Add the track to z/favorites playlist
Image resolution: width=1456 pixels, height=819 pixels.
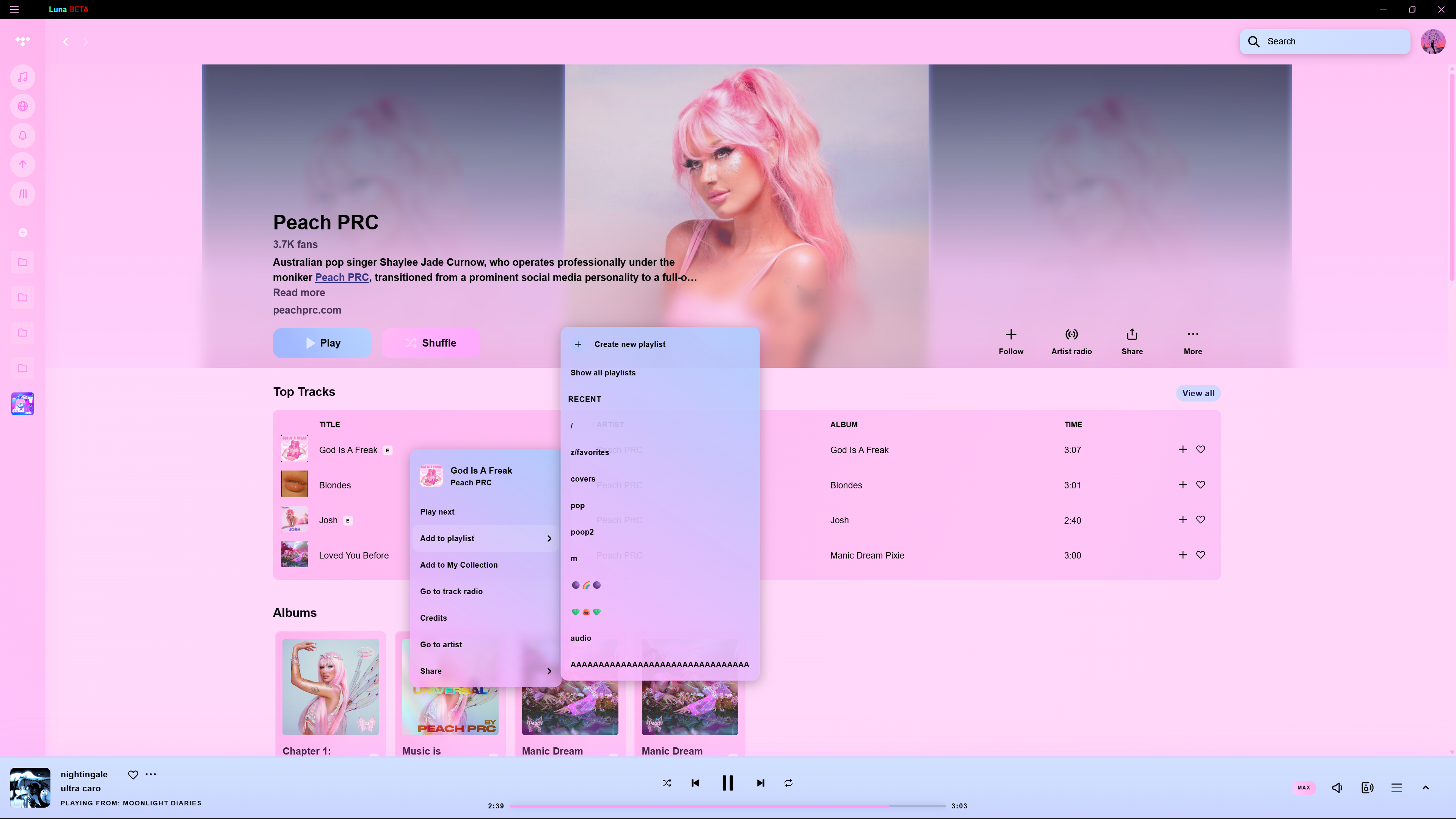[x=590, y=452]
